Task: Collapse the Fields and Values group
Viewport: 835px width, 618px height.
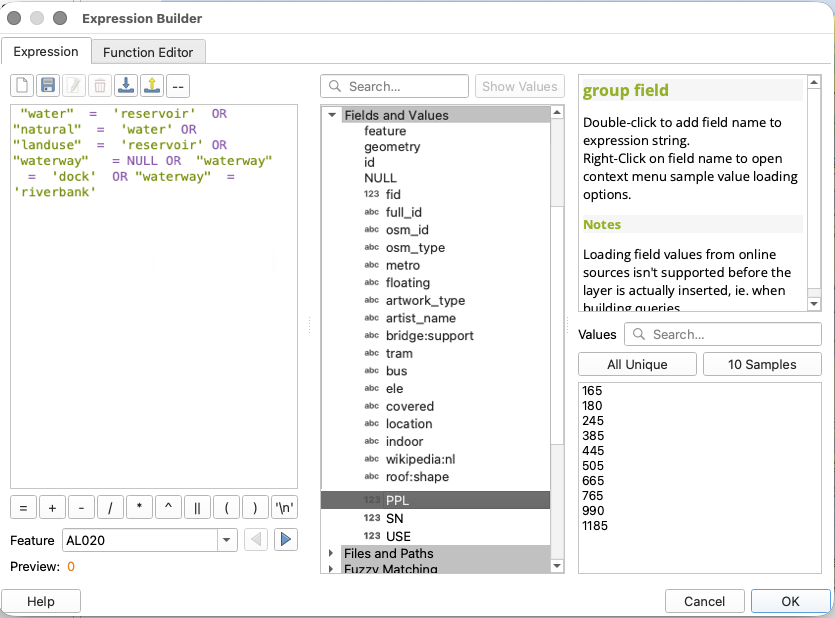Action: pyautogui.click(x=332, y=115)
